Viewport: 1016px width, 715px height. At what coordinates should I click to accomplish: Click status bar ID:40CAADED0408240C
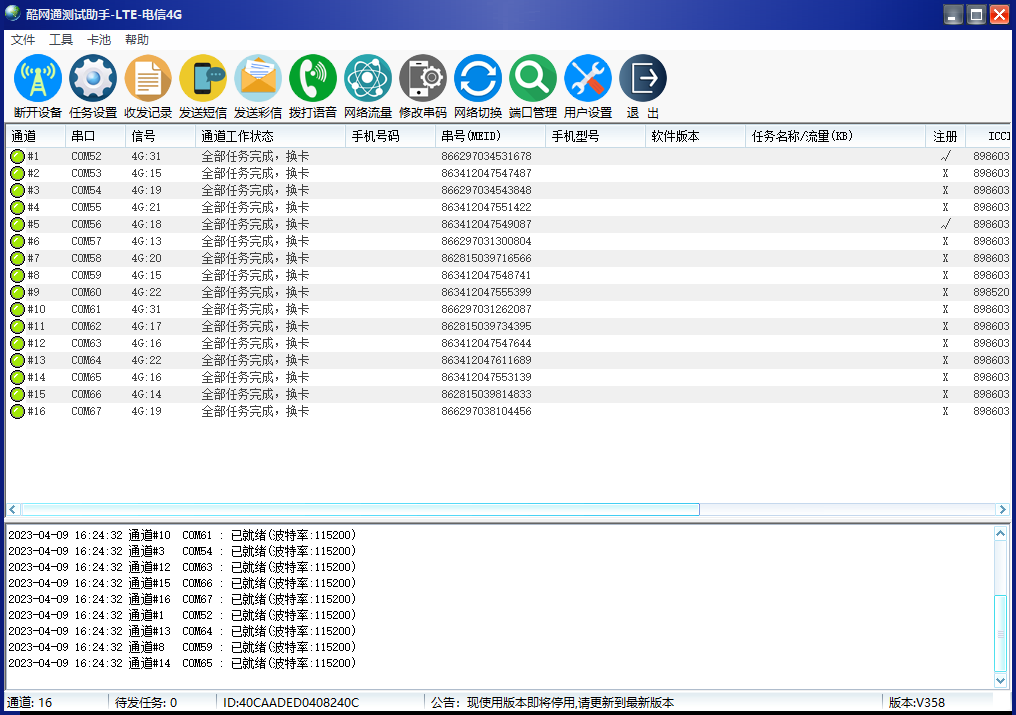290,703
